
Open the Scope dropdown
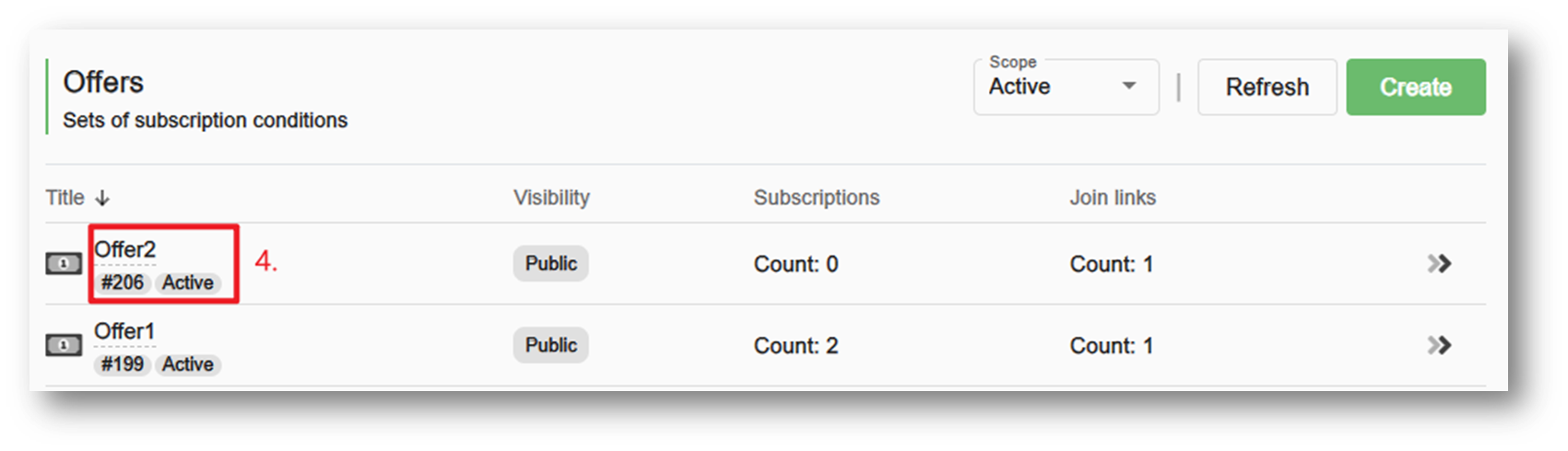click(x=1067, y=87)
